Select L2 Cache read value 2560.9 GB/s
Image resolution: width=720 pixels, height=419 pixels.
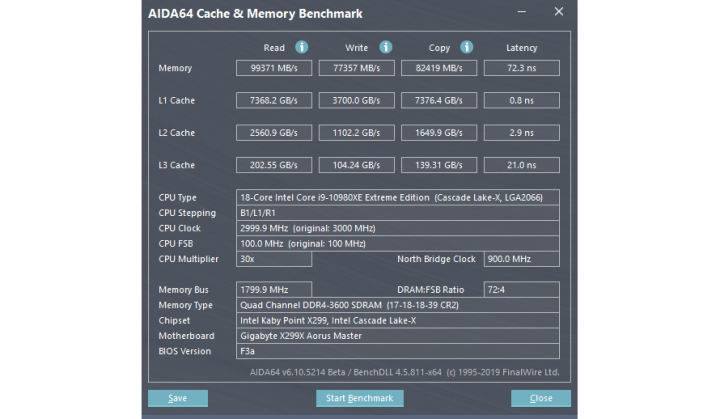[274, 133]
